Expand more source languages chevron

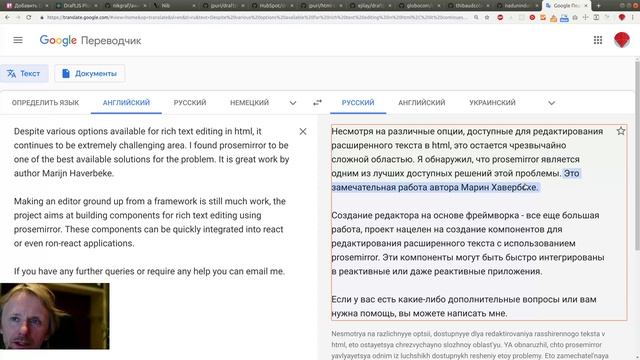pos(293,103)
